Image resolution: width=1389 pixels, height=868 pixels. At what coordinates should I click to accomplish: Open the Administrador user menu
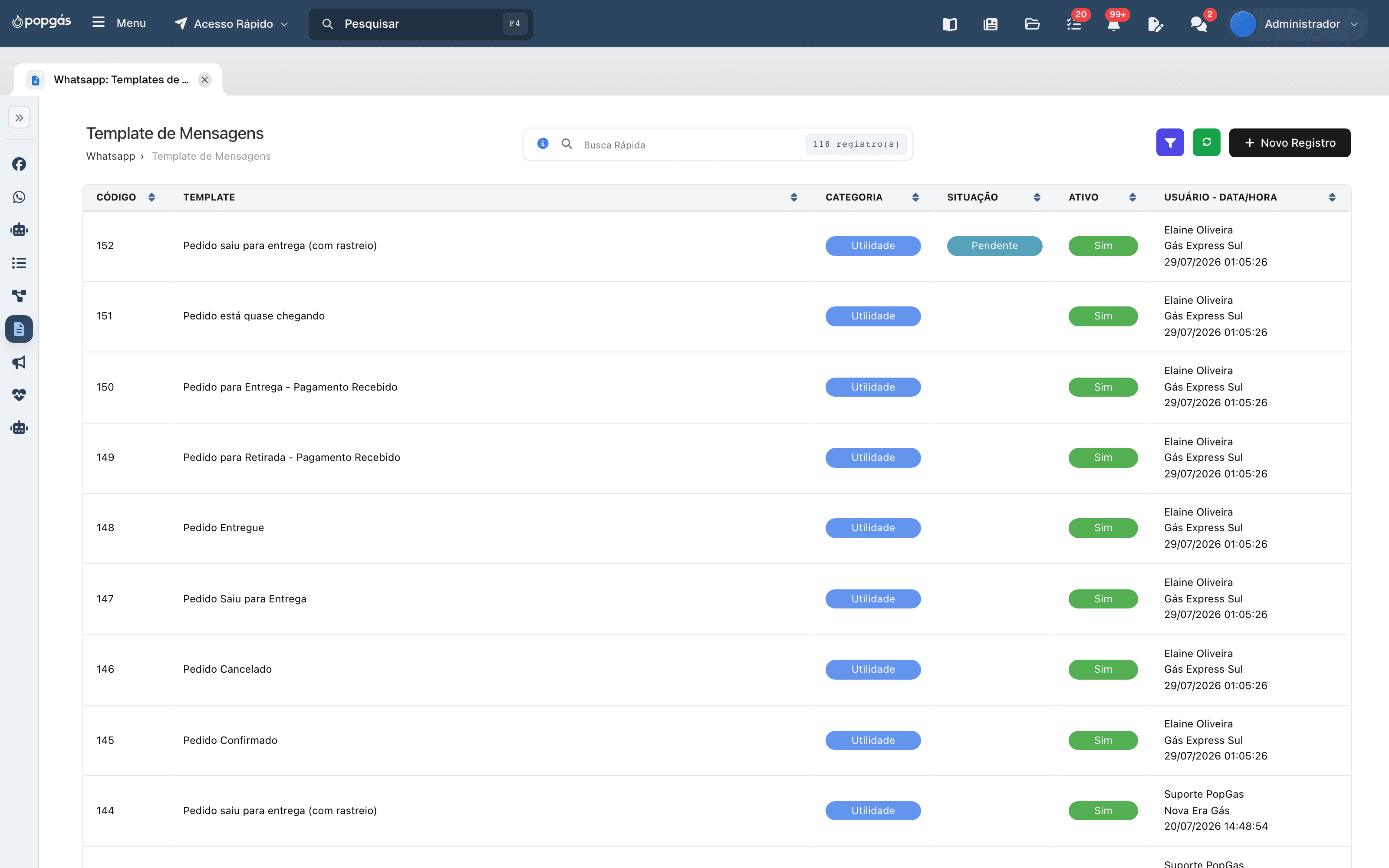pos(1298,24)
